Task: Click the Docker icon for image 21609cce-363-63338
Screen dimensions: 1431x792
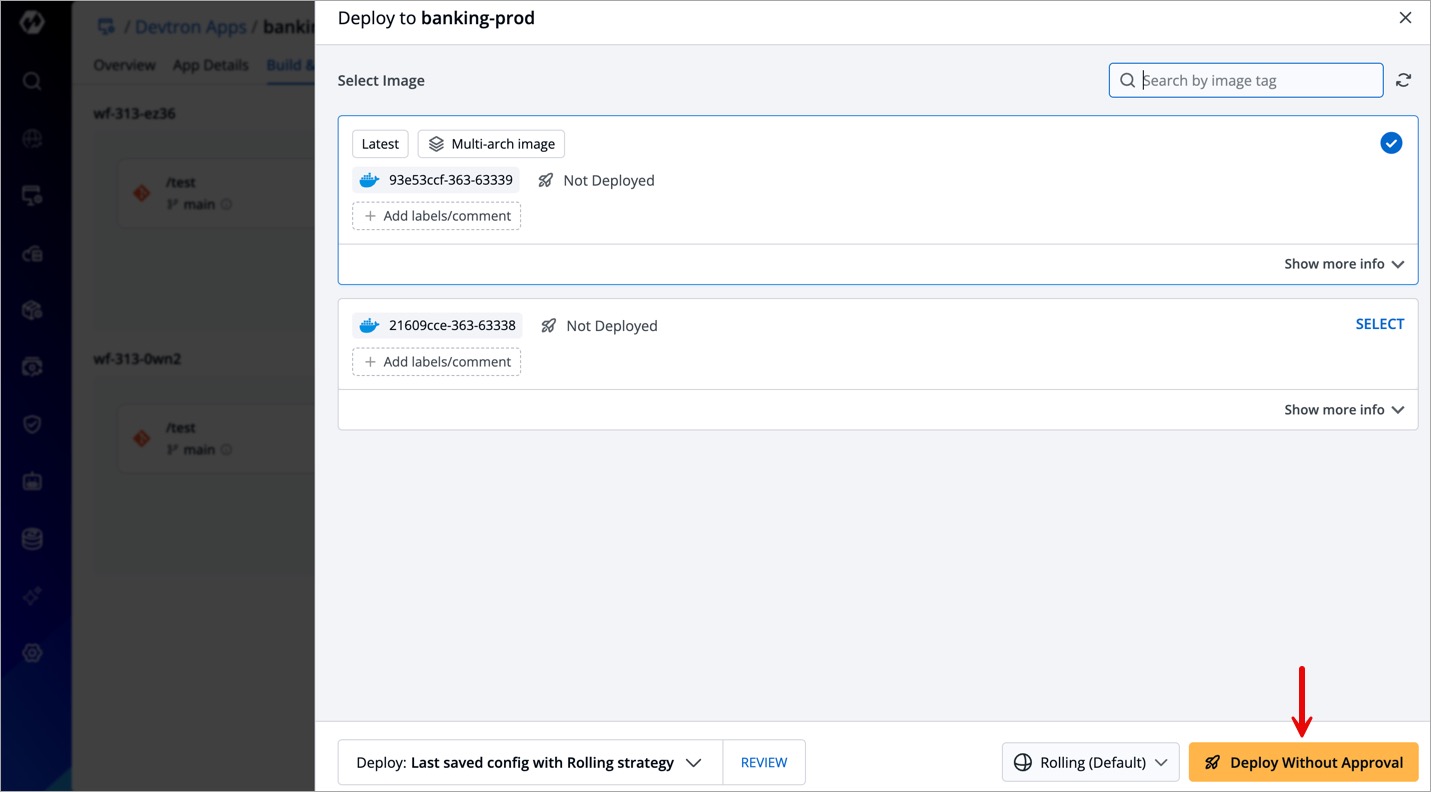Action: pyautogui.click(x=369, y=325)
